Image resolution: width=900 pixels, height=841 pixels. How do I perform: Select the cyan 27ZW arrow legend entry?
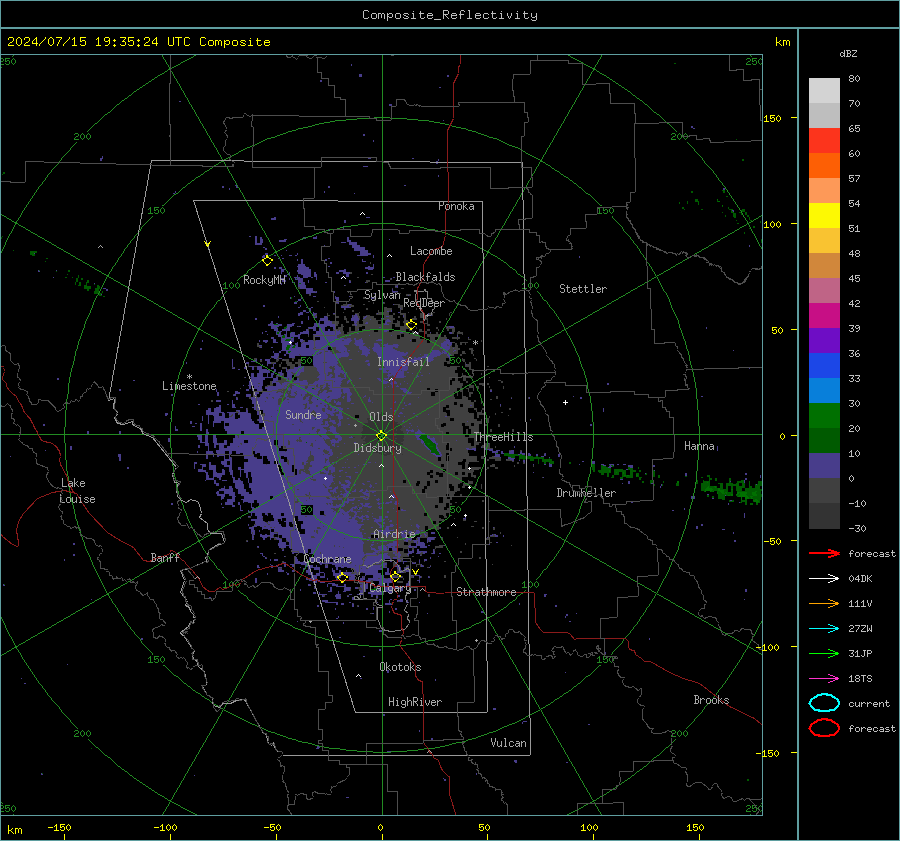pos(824,629)
